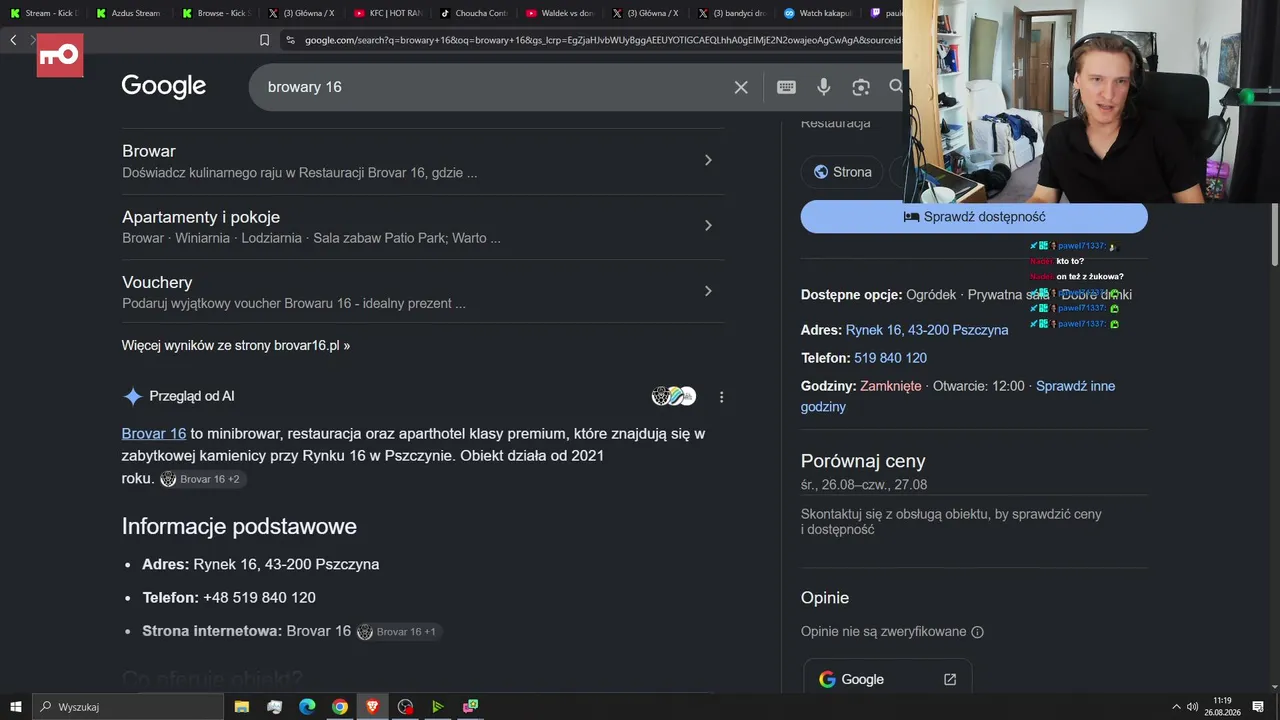Click the 'Opinie' section heading

pos(825,598)
